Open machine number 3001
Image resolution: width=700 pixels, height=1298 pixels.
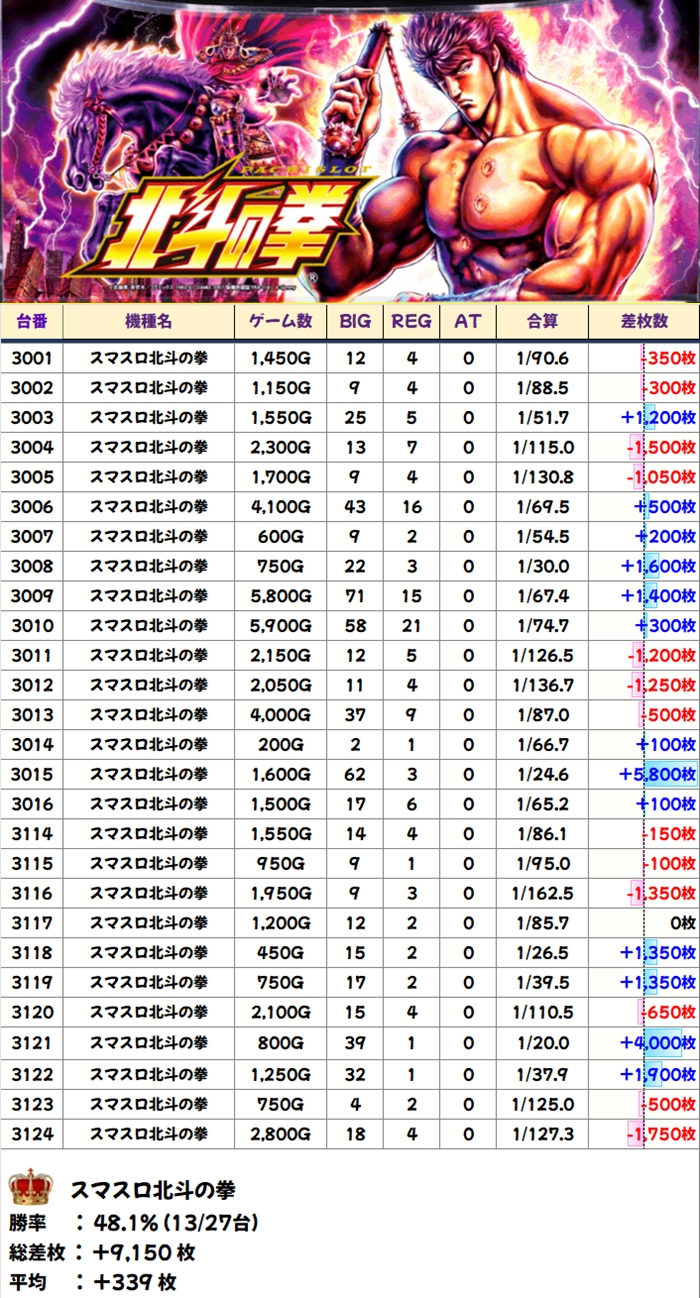(32, 358)
